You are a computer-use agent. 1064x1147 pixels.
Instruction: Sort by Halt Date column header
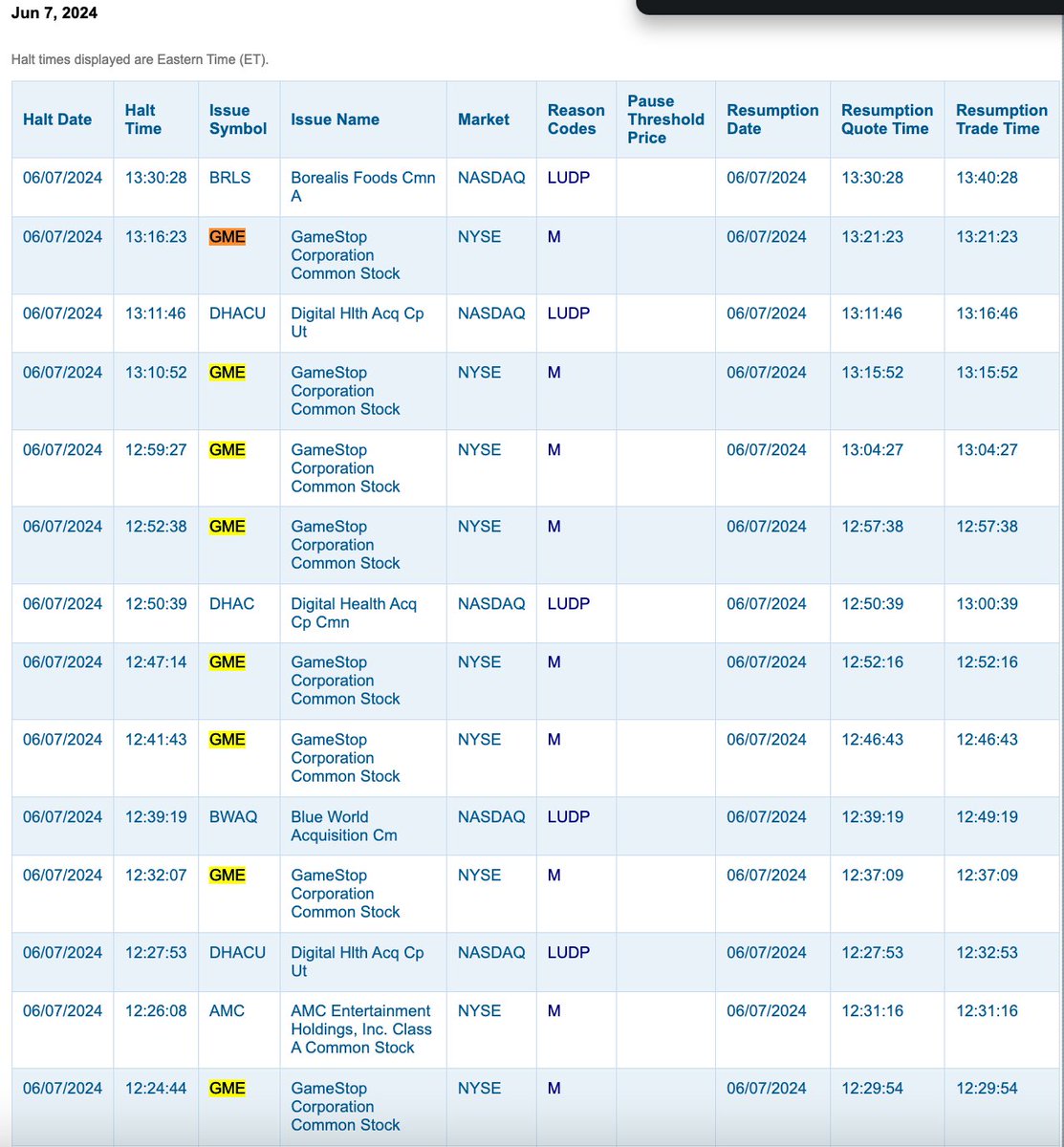click(57, 119)
